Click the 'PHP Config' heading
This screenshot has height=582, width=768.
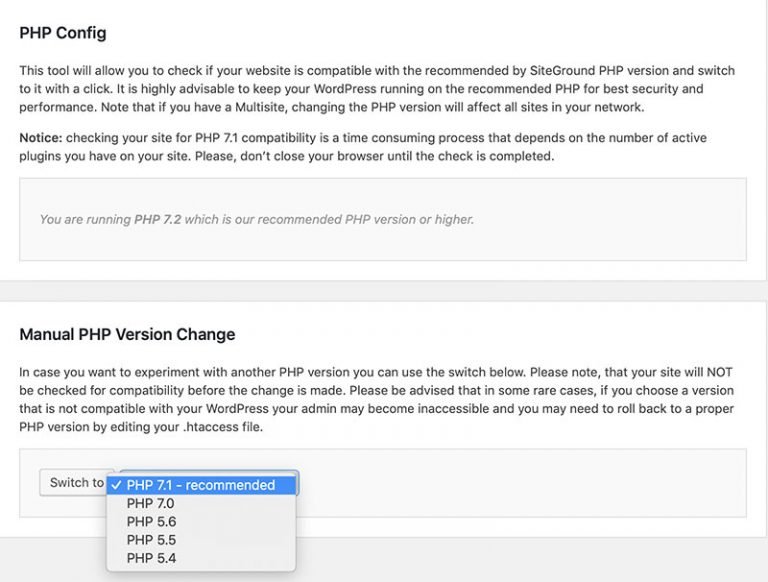pyautogui.click(x=63, y=33)
